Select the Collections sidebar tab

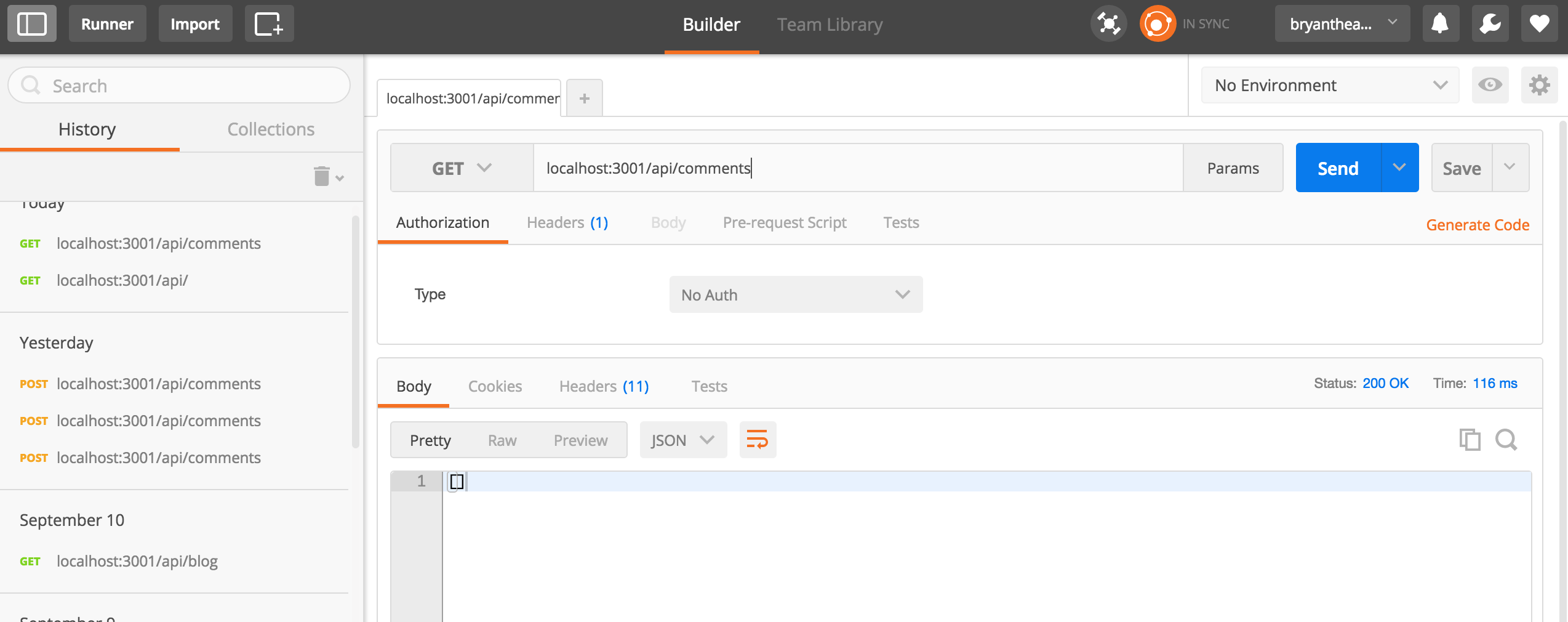271,129
